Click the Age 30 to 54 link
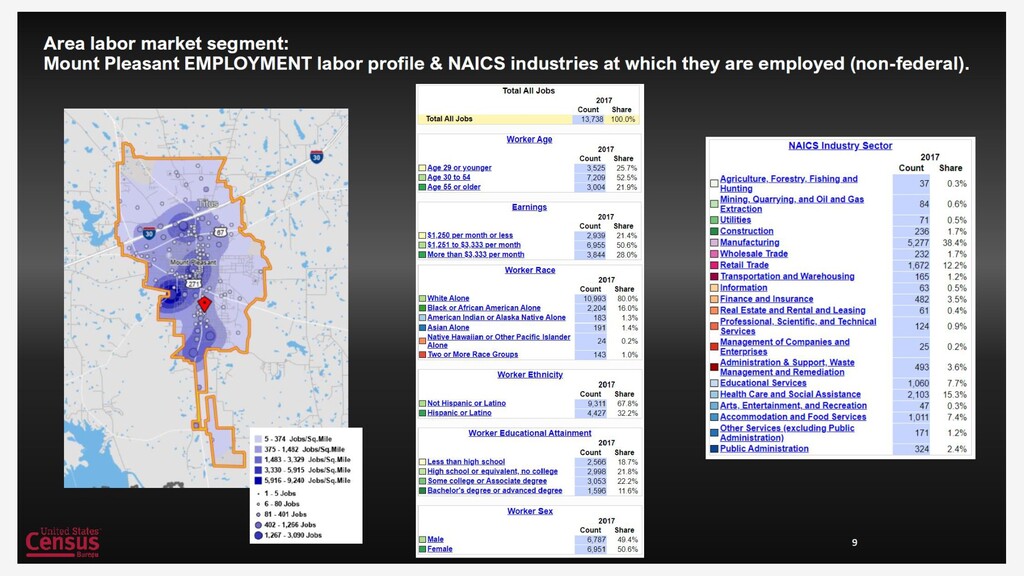Screen dimensions: 1024x576 [449, 177]
